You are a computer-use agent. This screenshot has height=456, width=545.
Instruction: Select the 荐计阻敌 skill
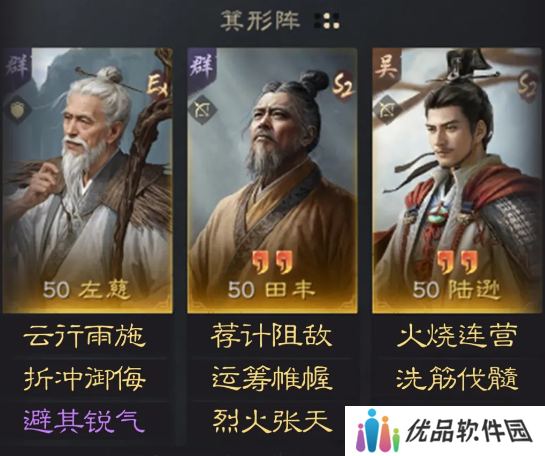271,336
